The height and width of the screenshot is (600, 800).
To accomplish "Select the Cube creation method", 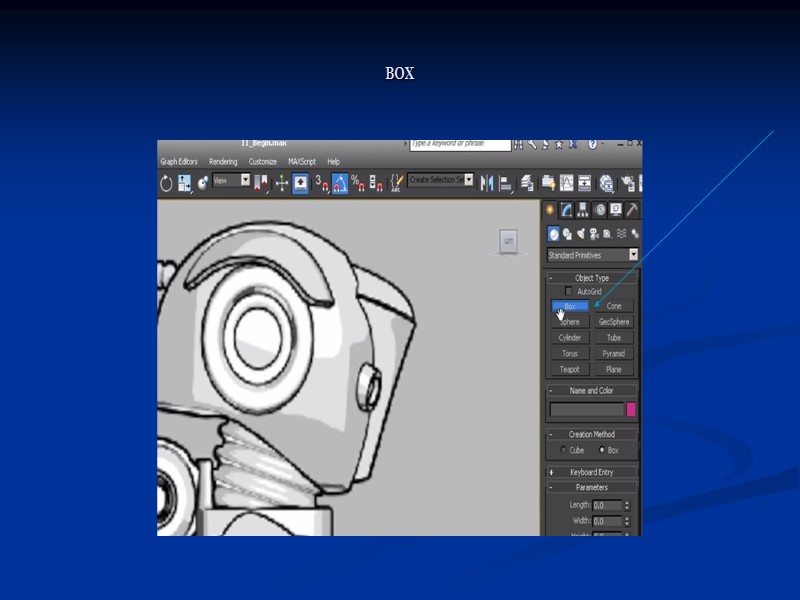I will (x=563, y=449).
